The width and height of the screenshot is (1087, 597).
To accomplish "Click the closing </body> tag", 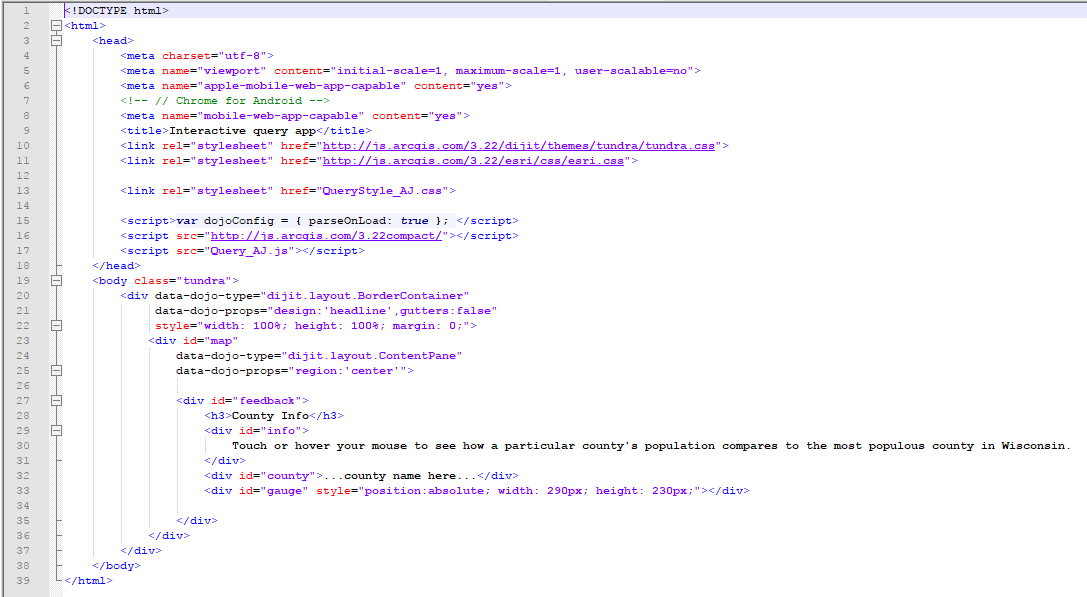I will tap(116, 566).
